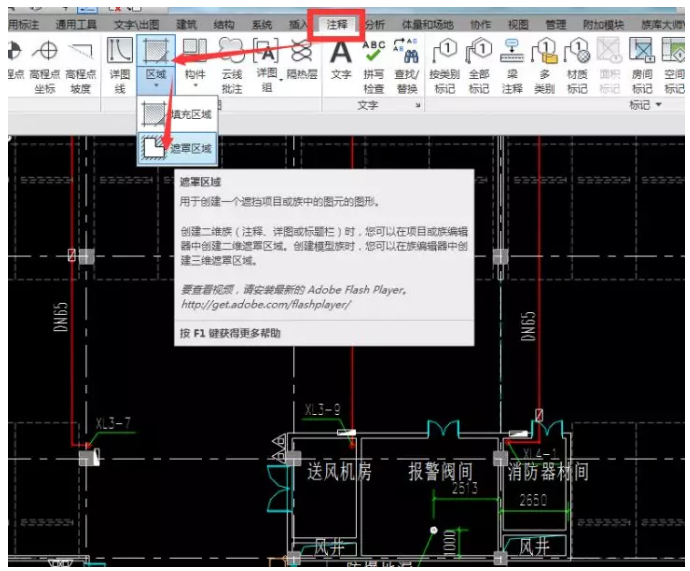690x571 pixels.
Task: Click the 按 F1 键获得更多帮助 text
Action: (230, 333)
